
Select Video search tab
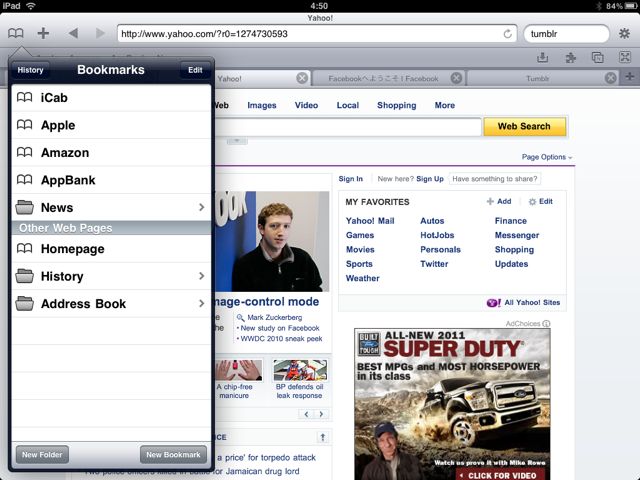pyautogui.click(x=306, y=105)
